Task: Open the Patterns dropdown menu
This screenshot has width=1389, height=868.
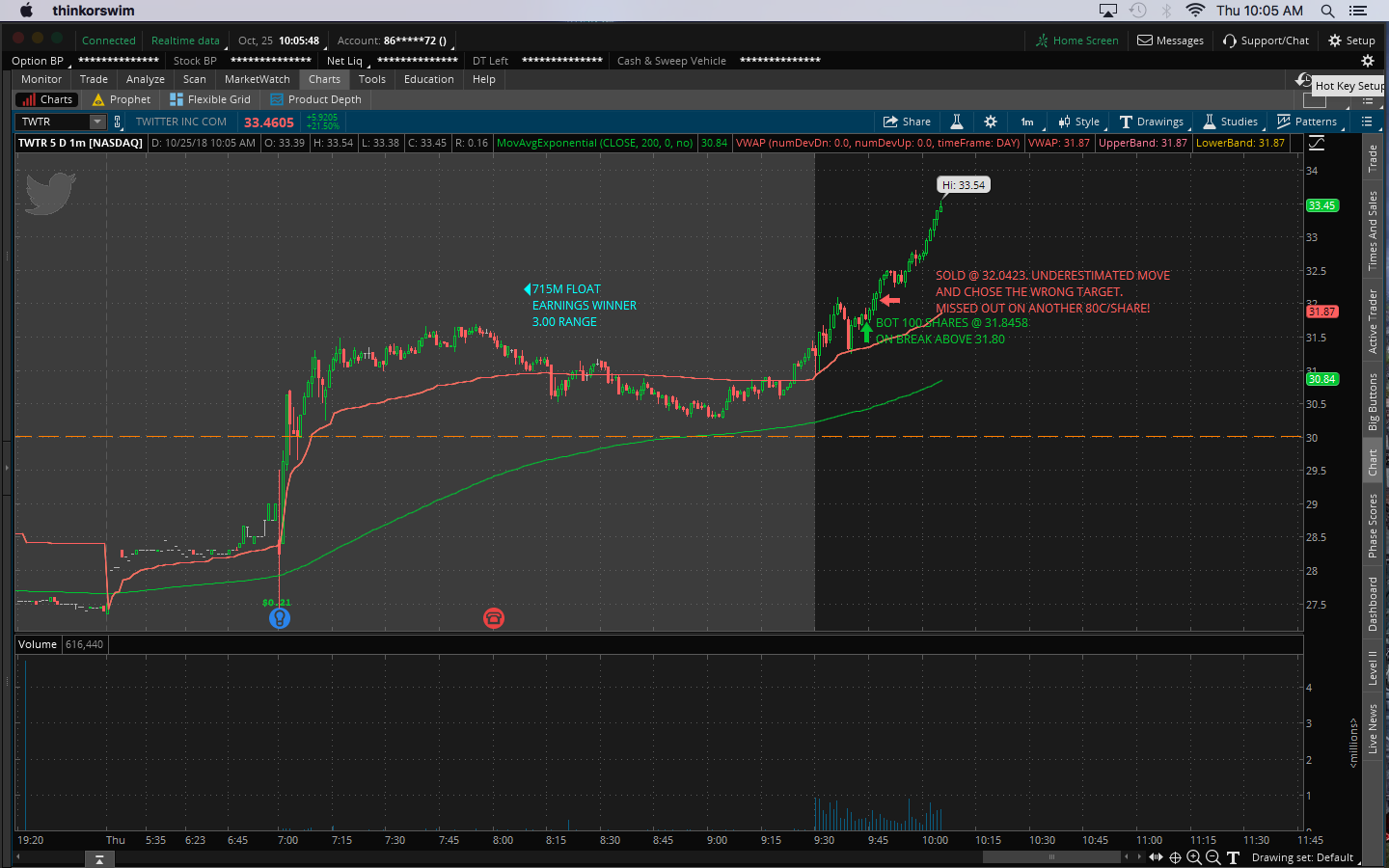Action: coord(1307,122)
